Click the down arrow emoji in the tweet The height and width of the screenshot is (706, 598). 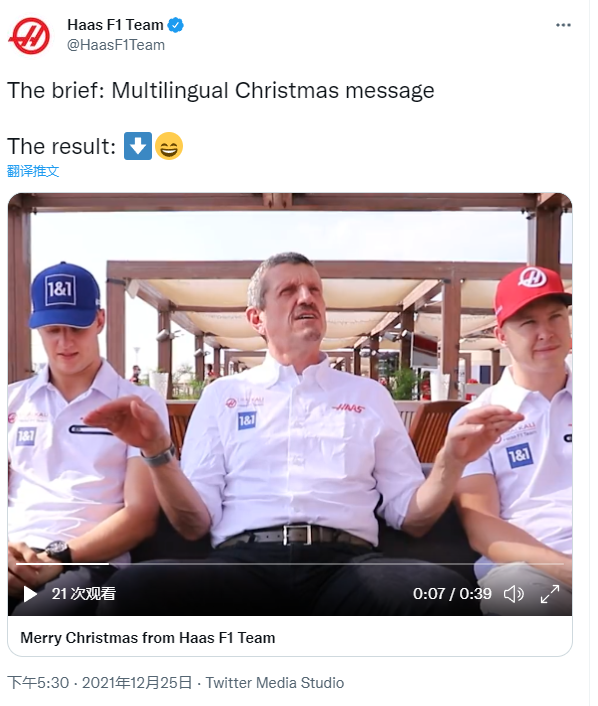pos(138,146)
